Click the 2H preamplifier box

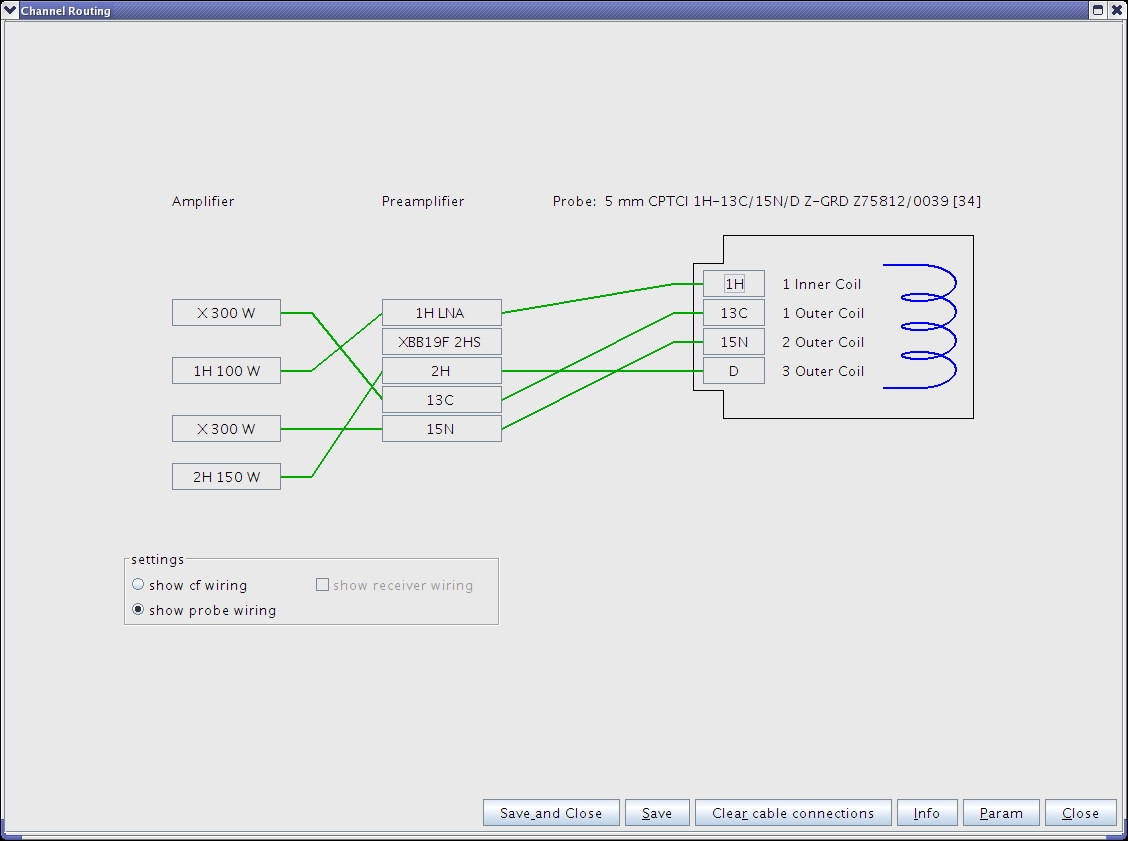click(441, 371)
